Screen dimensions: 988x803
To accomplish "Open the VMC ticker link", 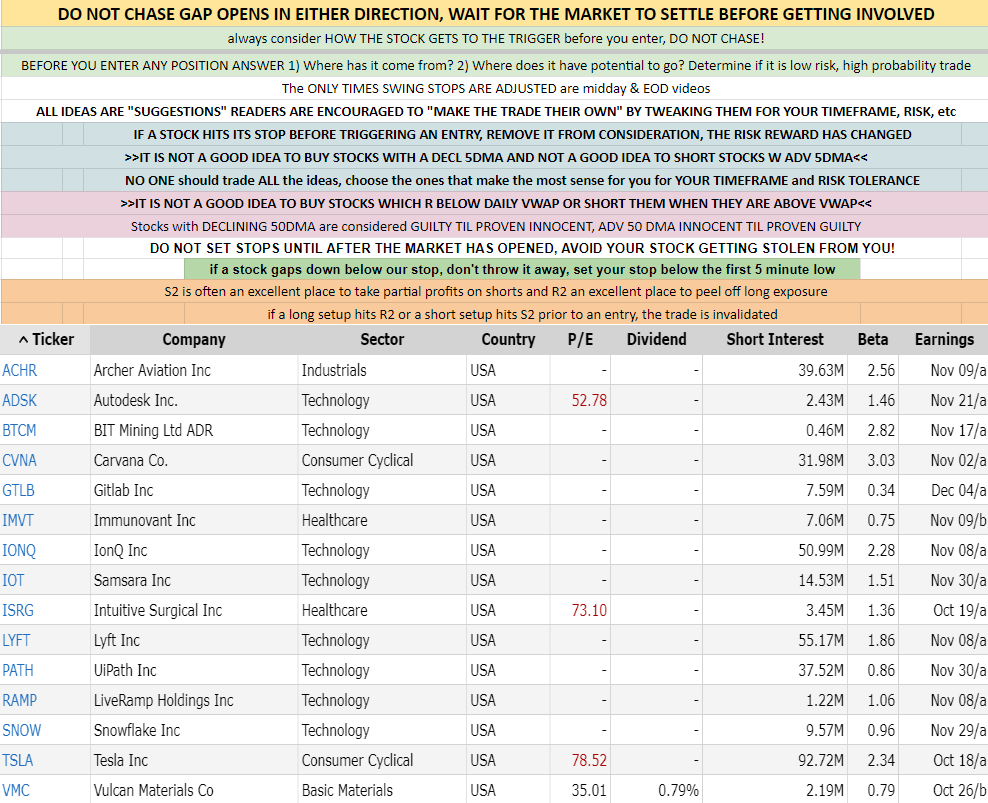I will [x=16, y=790].
